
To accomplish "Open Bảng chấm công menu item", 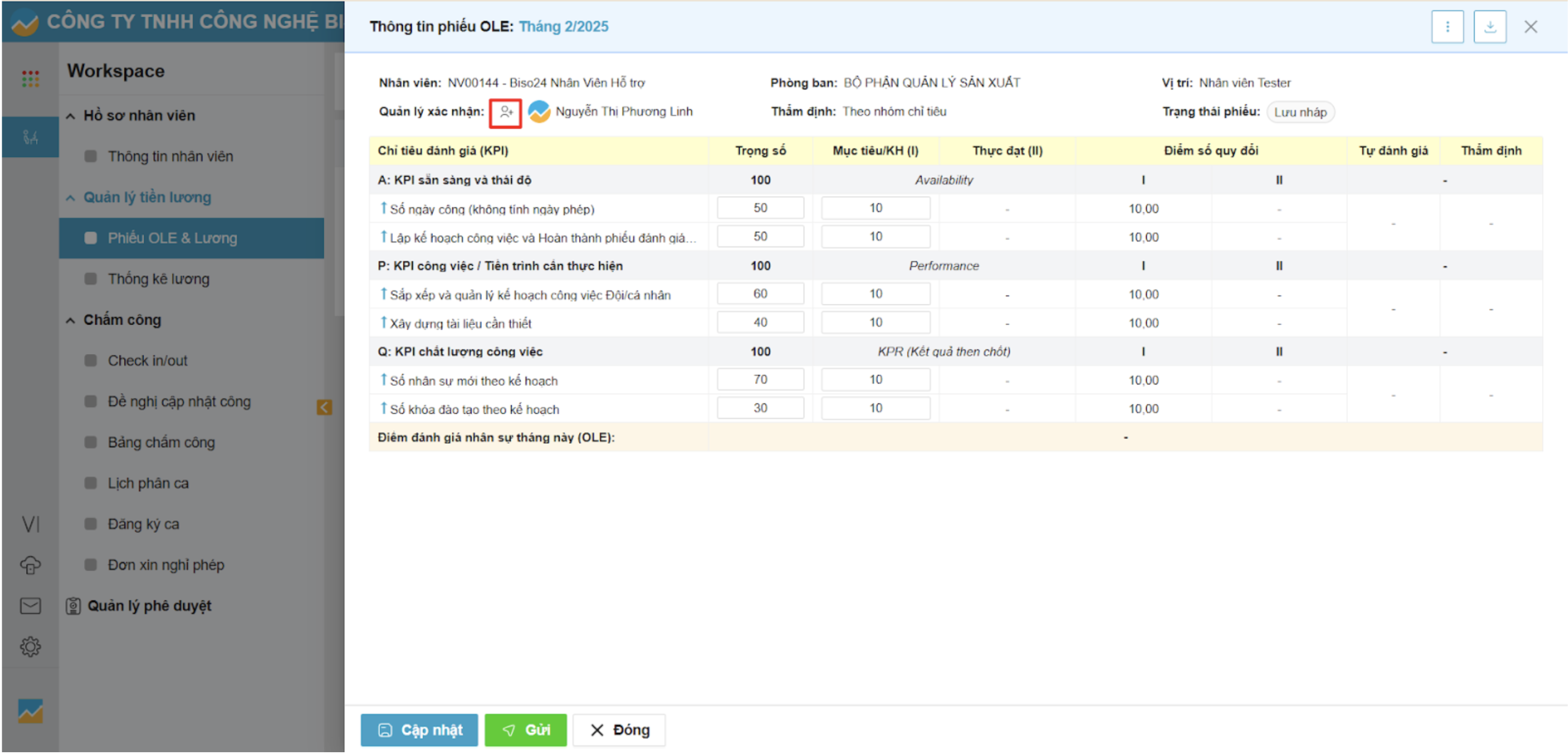I will (161, 442).
